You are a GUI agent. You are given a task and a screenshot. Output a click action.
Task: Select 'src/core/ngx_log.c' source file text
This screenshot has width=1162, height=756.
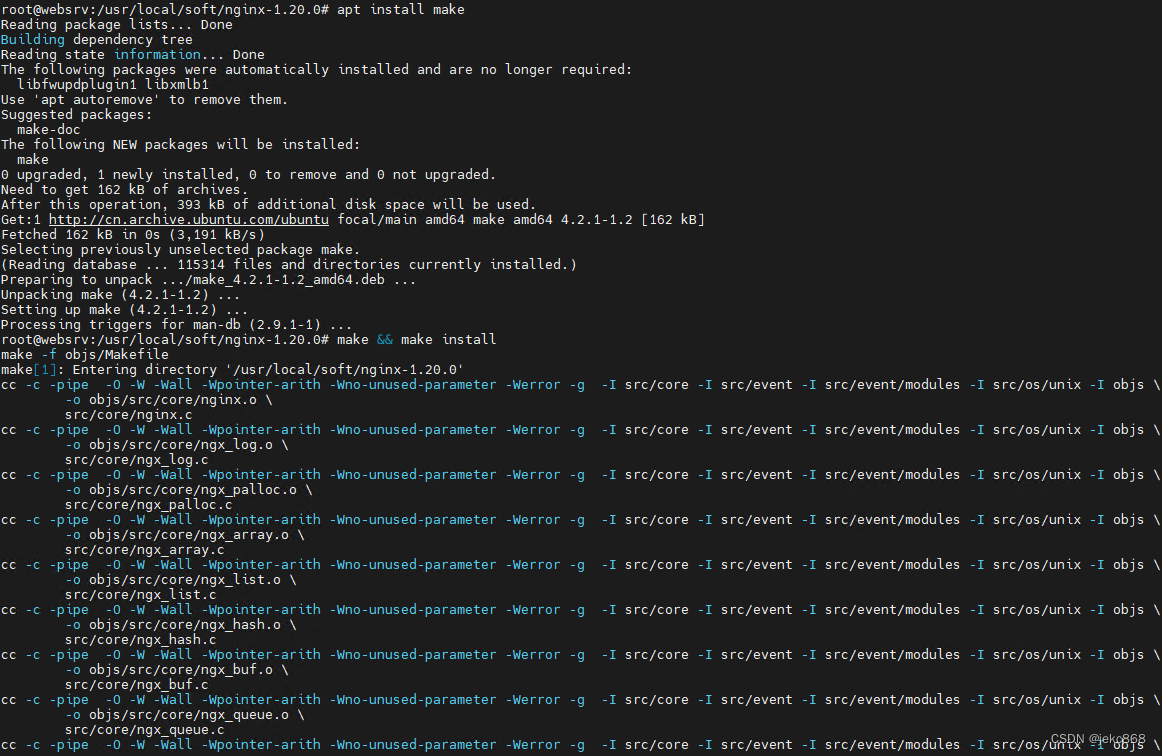pos(136,460)
